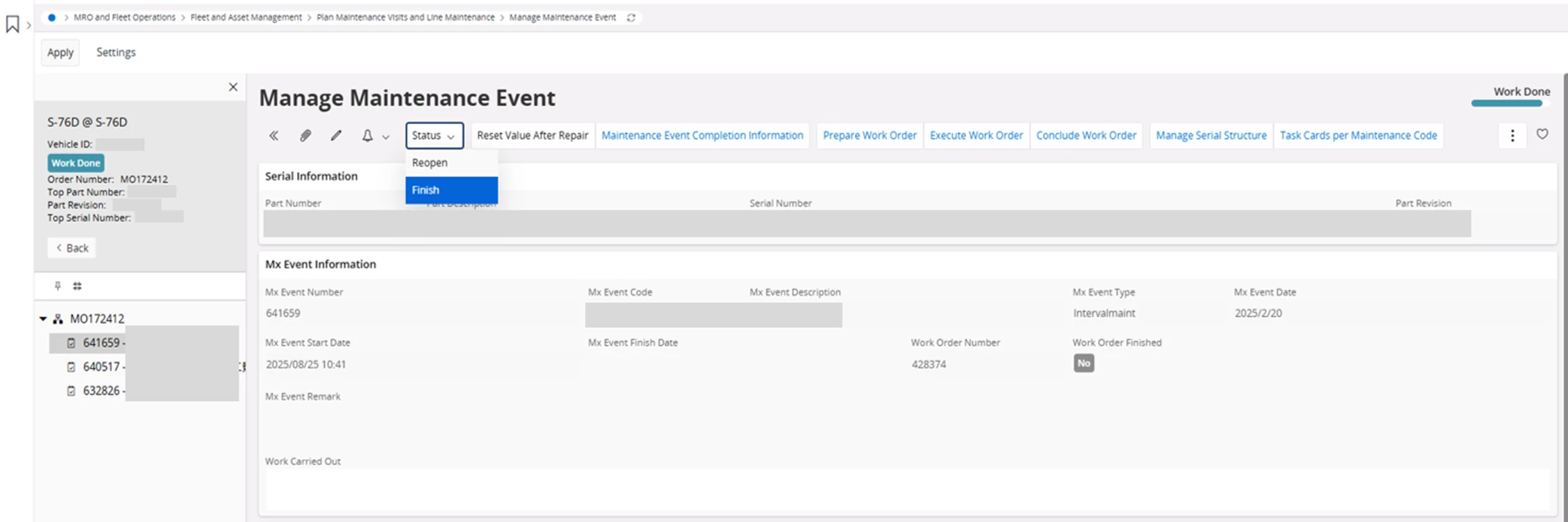Open the three-dot more options menu
The width and height of the screenshot is (1568, 522).
pos(1512,136)
